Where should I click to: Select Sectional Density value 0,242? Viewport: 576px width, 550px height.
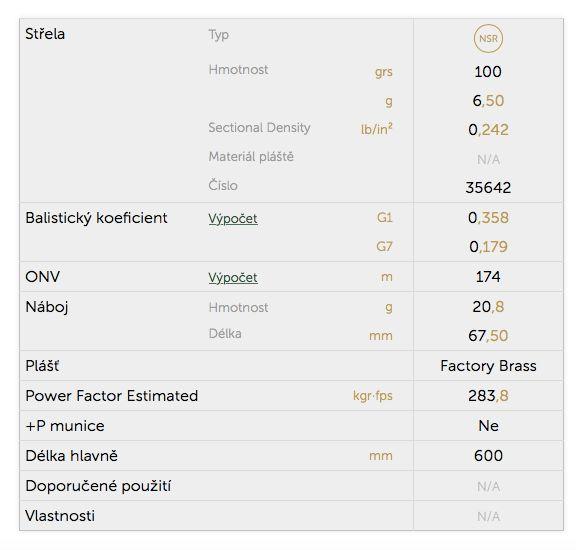click(488, 130)
